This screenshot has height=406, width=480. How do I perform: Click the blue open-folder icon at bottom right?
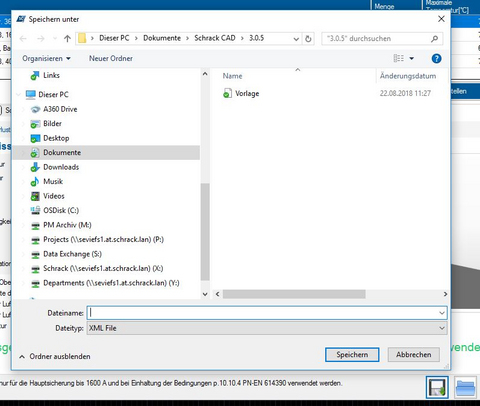coord(465,388)
